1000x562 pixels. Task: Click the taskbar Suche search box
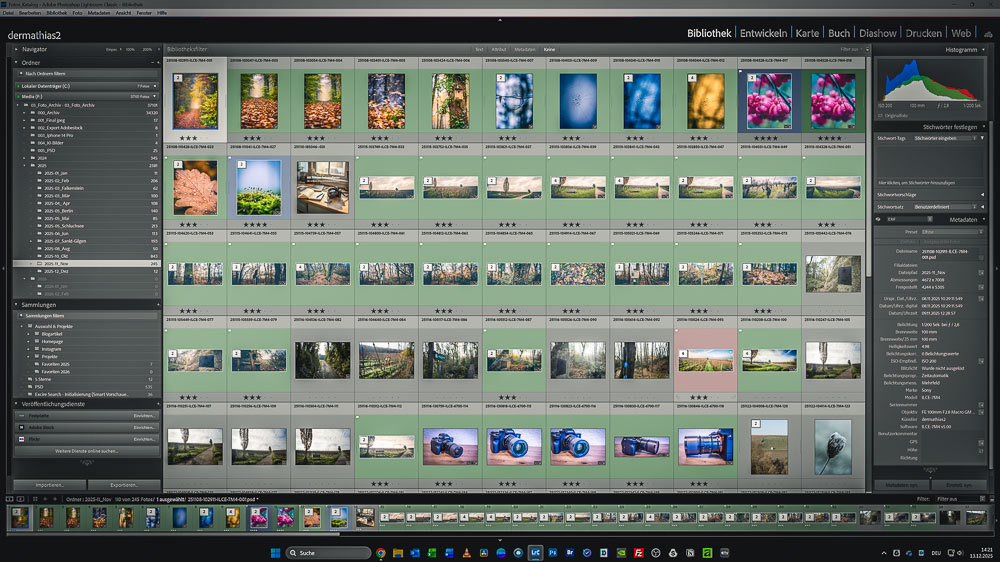coord(328,552)
